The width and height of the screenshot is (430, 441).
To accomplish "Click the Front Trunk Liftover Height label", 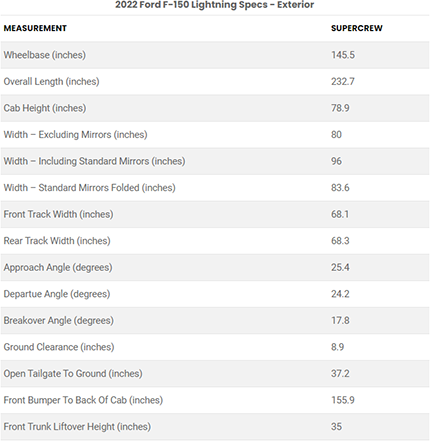I will (x=77, y=426).
